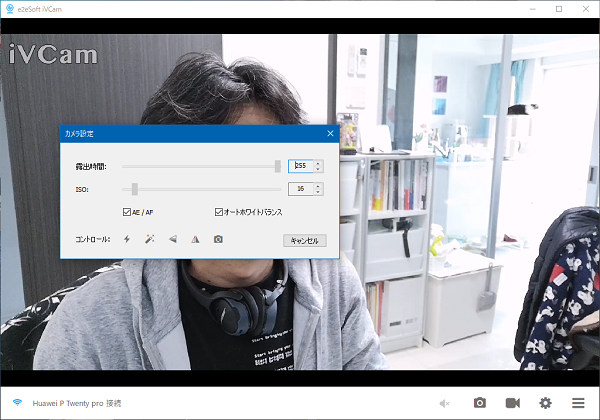This screenshot has height=420, width=600.
Task: Unmute the audio speaker icon
Action: point(444,403)
